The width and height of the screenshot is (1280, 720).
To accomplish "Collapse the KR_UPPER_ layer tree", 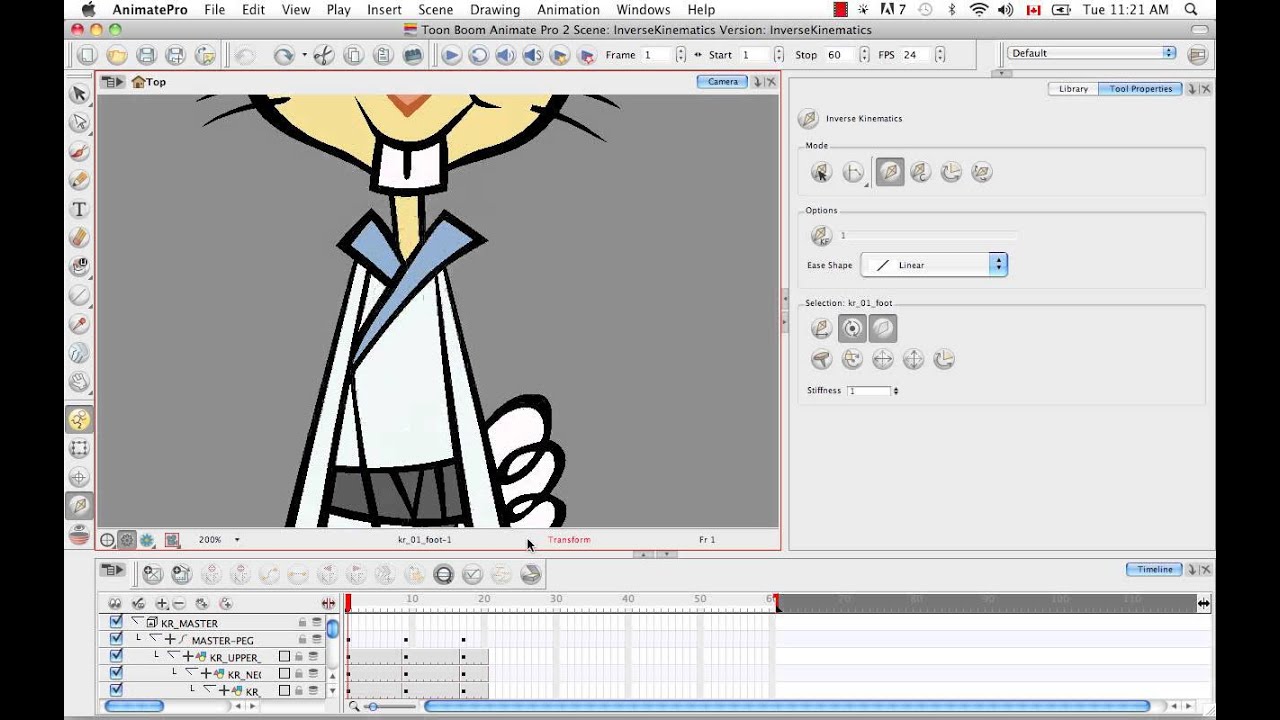I will click(x=172, y=656).
